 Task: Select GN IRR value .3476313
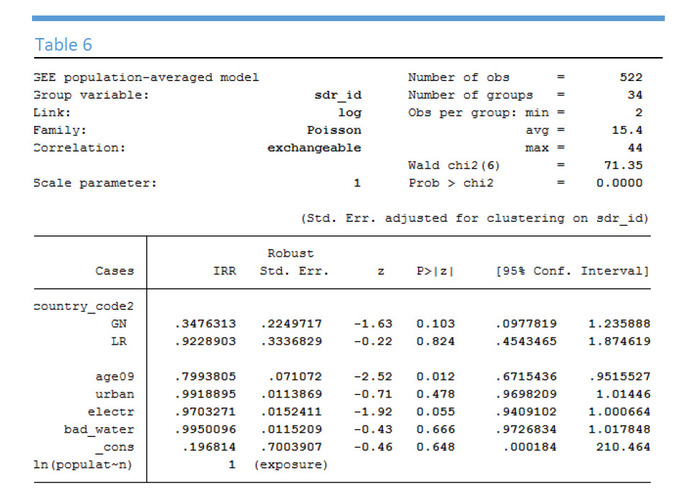(205, 324)
